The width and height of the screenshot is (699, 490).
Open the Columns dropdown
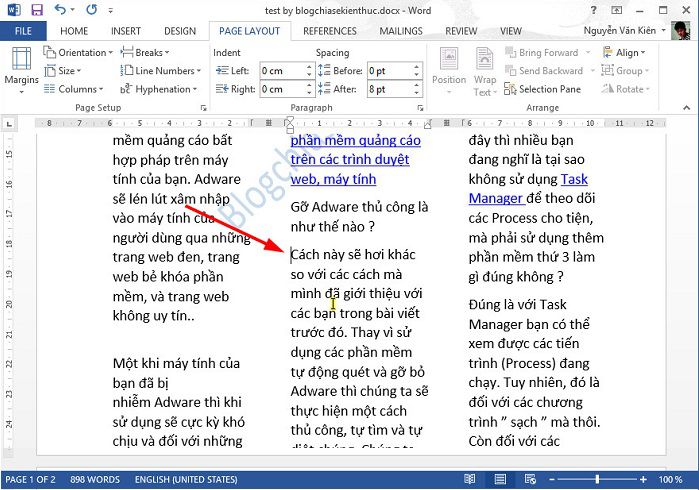click(74, 89)
